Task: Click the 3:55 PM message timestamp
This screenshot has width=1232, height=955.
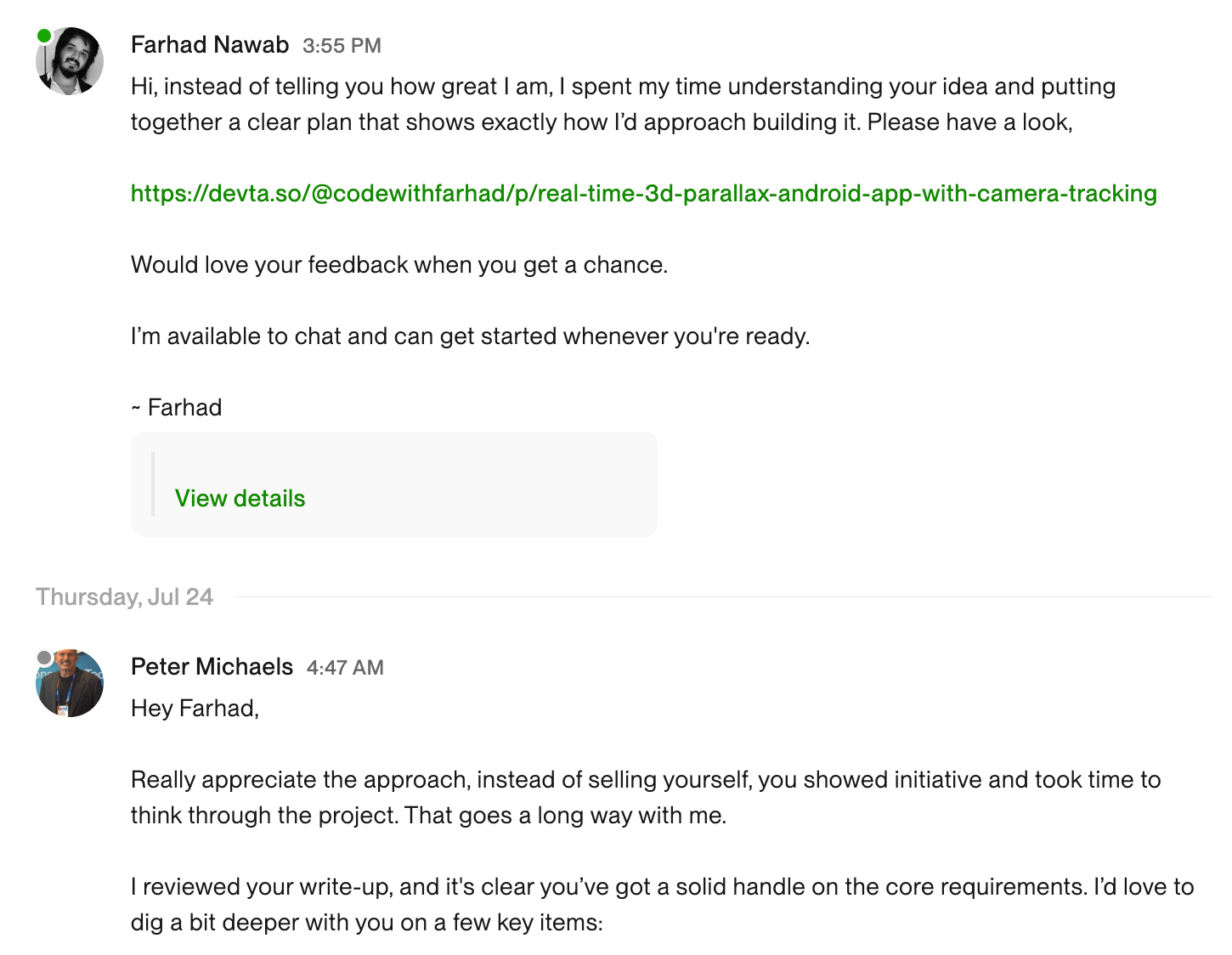Action: coord(342,46)
